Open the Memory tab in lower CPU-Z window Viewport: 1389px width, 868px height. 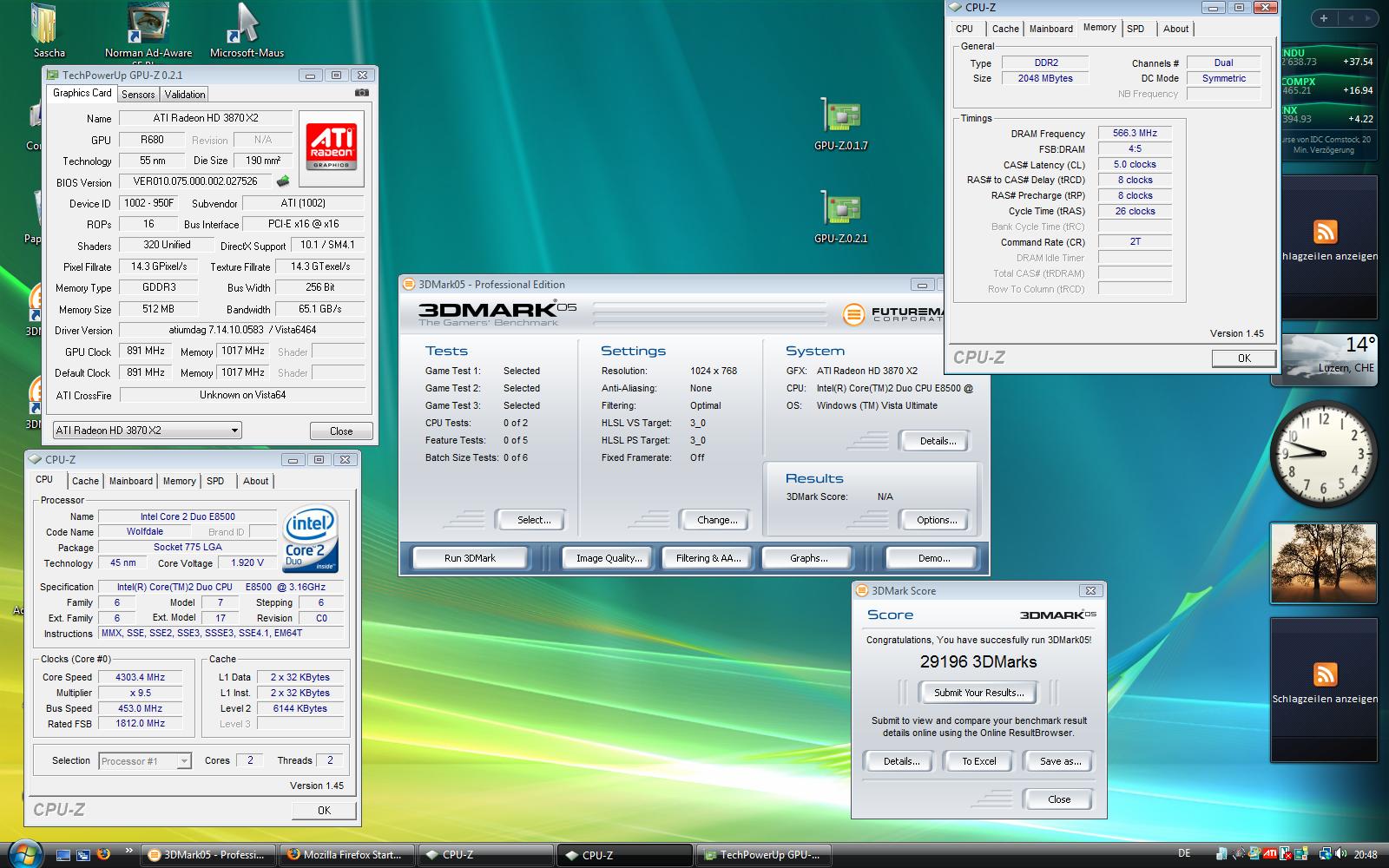click(180, 481)
